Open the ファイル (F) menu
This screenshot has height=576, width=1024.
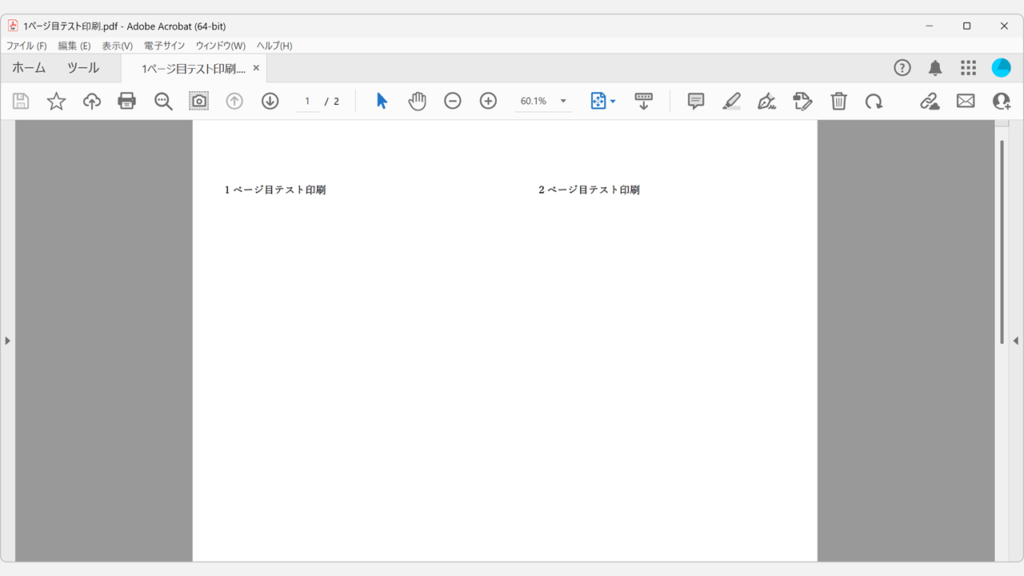(27, 46)
